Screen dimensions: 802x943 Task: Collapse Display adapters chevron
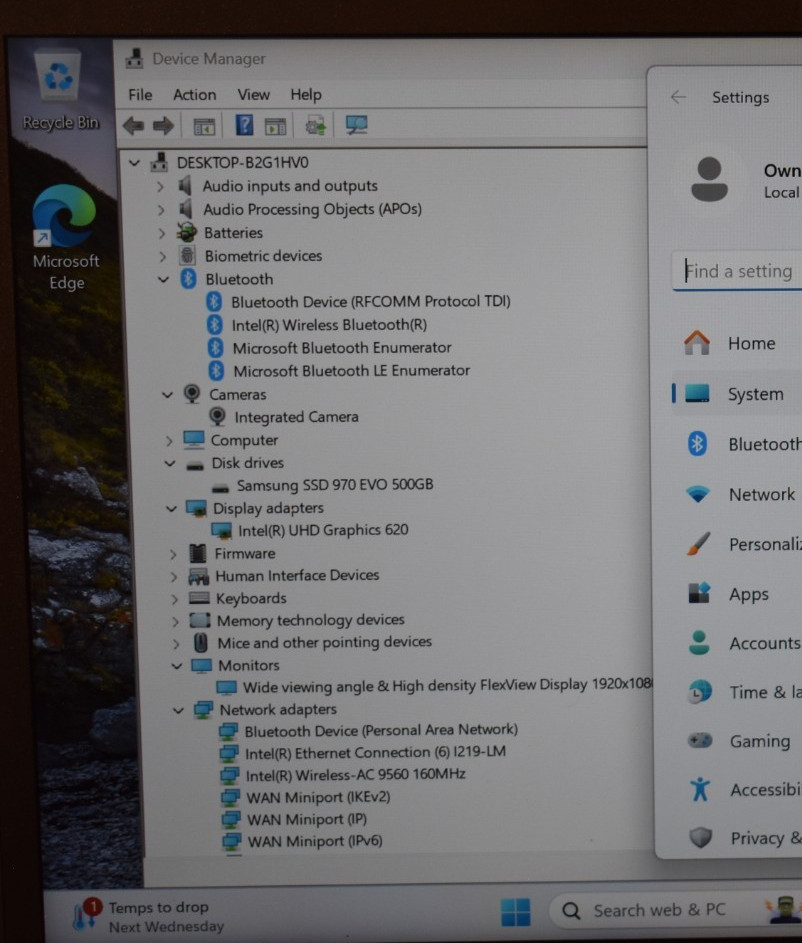click(171, 509)
